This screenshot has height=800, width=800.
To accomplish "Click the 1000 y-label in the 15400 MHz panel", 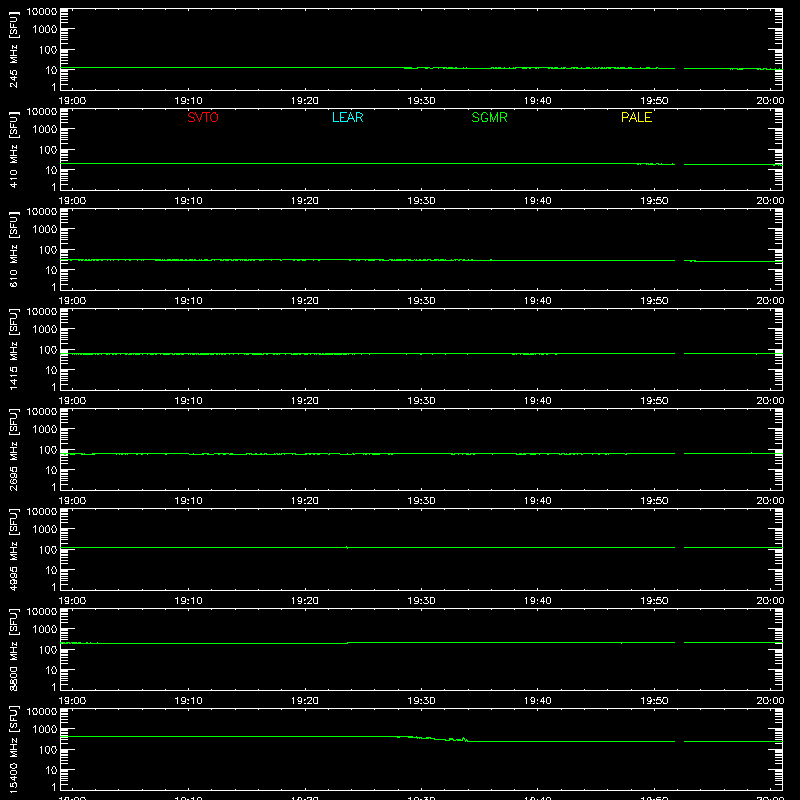I will [45, 730].
